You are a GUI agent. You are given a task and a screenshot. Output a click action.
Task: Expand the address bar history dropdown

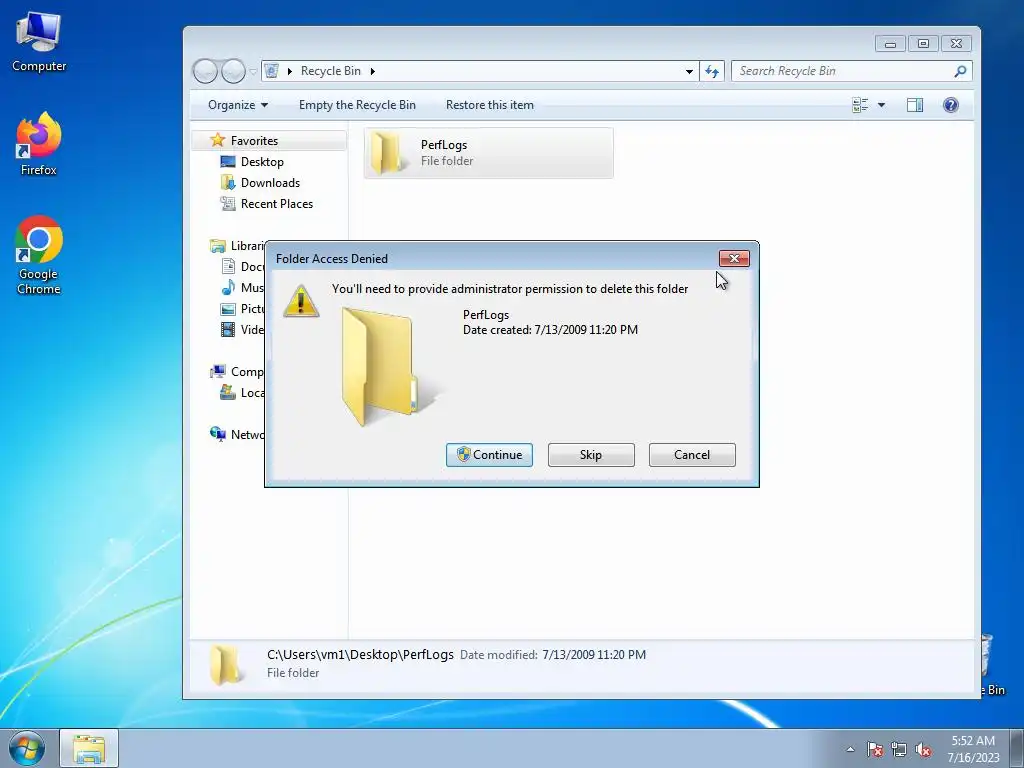689,71
